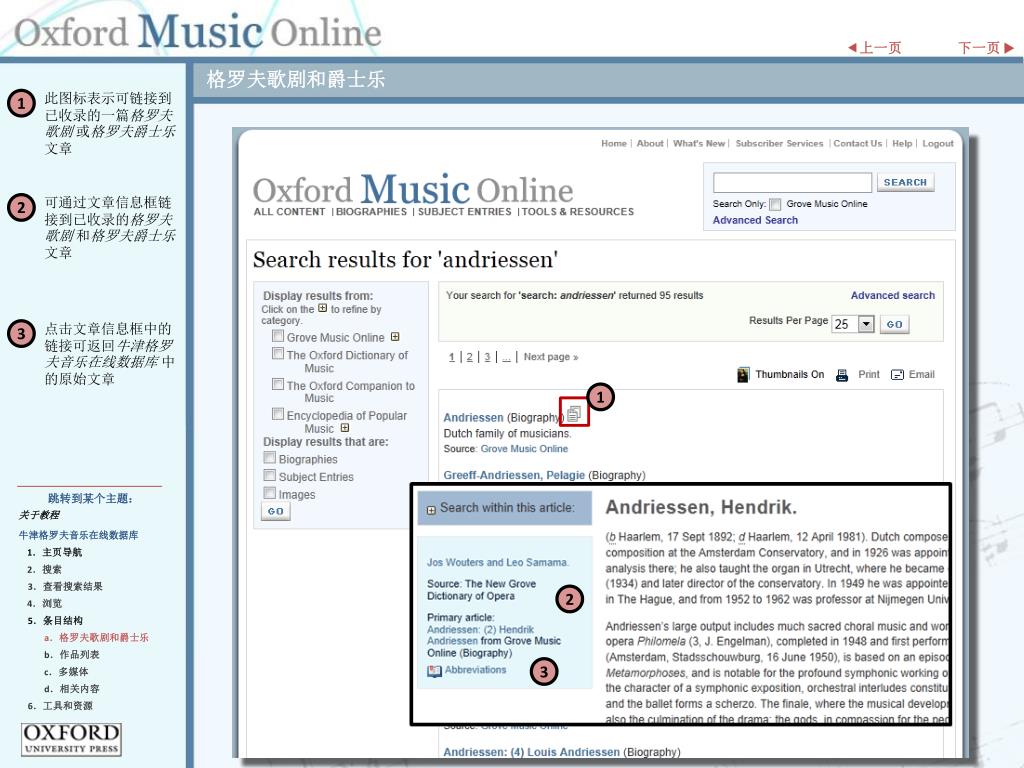
Task: Tick Encyclopedia of Popular Music checkbox
Action: click(x=278, y=413)
